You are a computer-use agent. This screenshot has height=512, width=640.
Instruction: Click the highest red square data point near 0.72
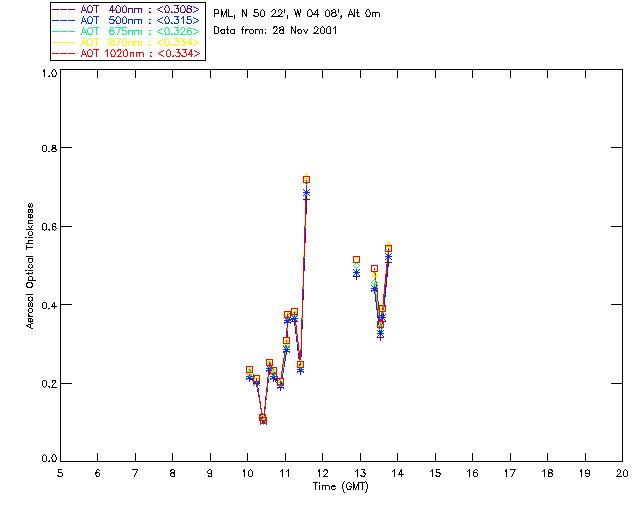pos(307,179)
